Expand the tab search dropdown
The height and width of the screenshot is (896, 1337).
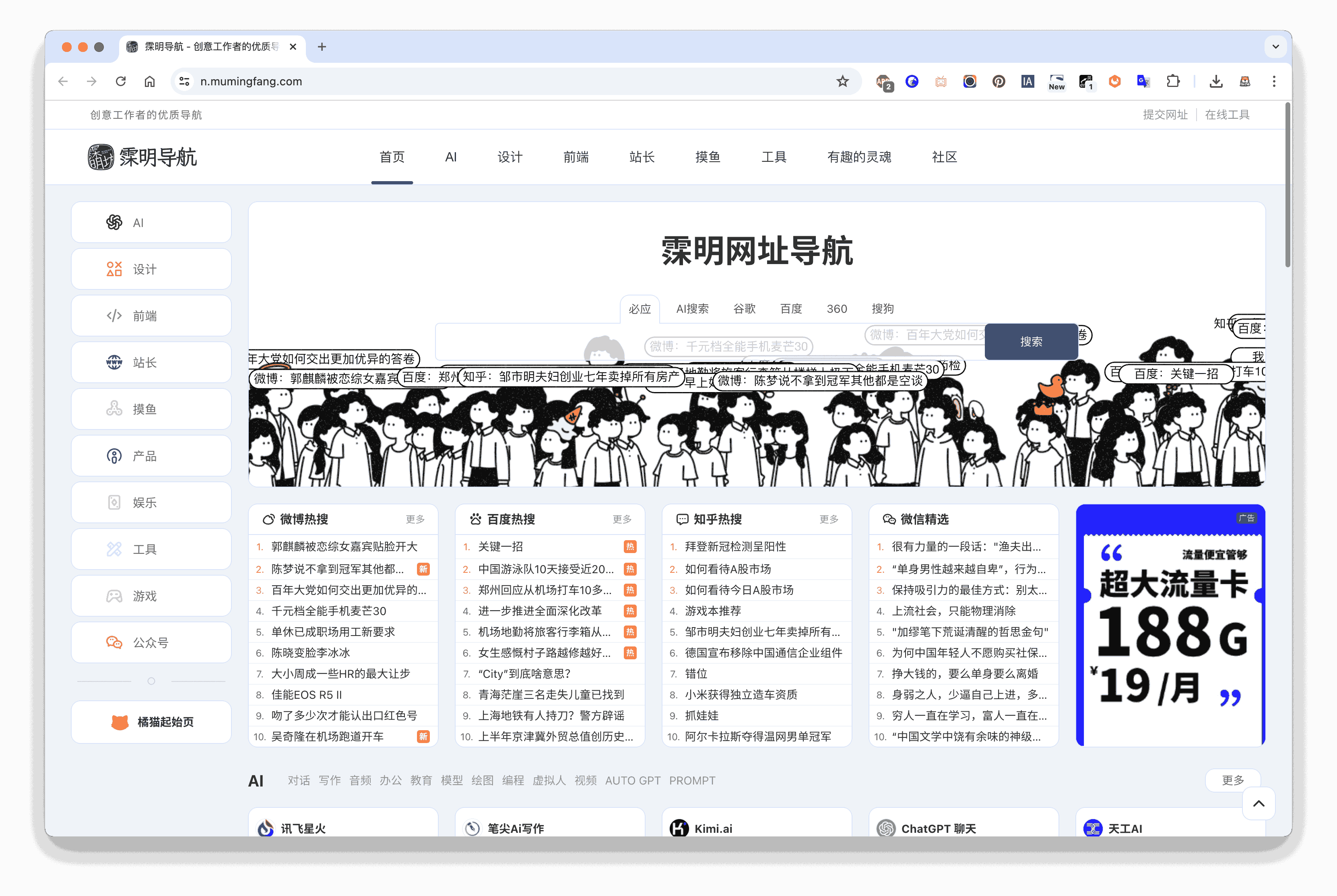coord(1275,47)
